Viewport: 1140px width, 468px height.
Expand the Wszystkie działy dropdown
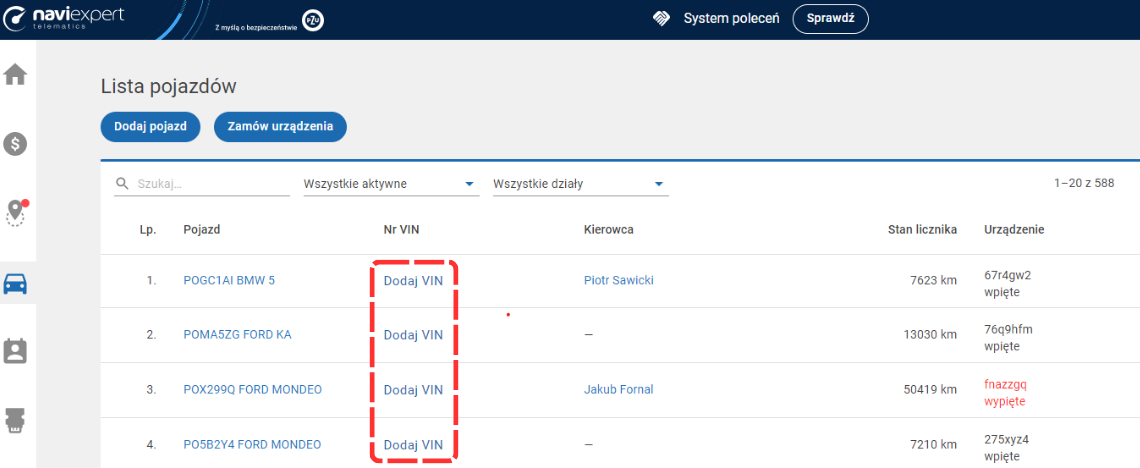click(578, 184)
